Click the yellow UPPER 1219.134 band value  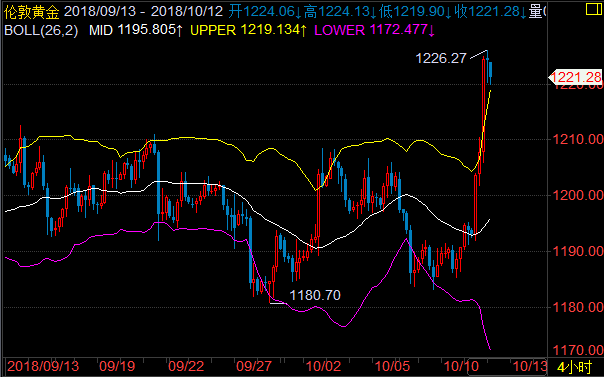tap(248, 30)
